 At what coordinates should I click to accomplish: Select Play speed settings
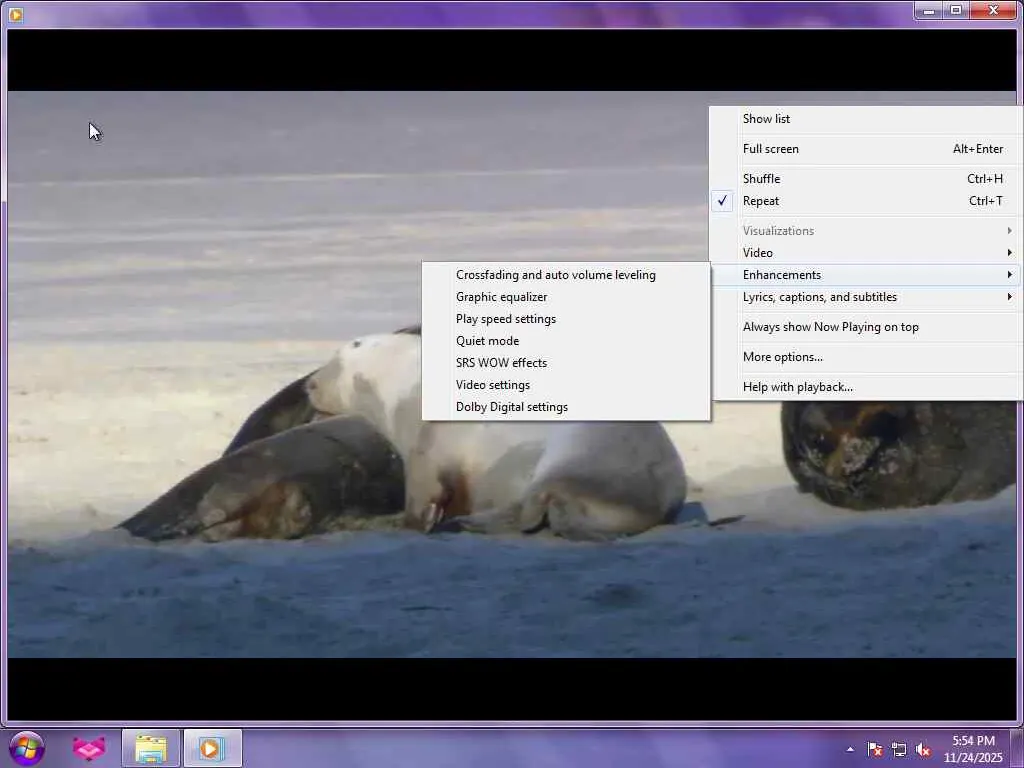(505, 319)
